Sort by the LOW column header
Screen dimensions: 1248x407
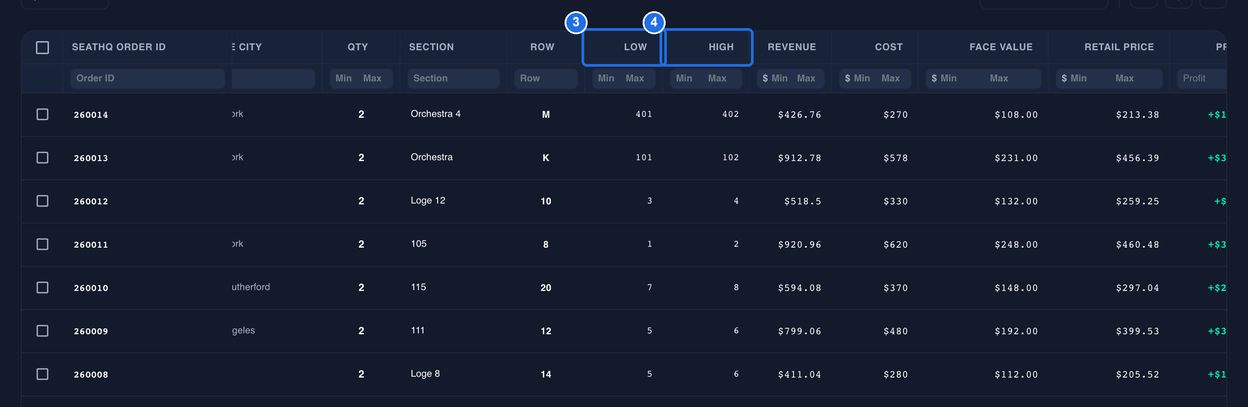pos(636,47)
